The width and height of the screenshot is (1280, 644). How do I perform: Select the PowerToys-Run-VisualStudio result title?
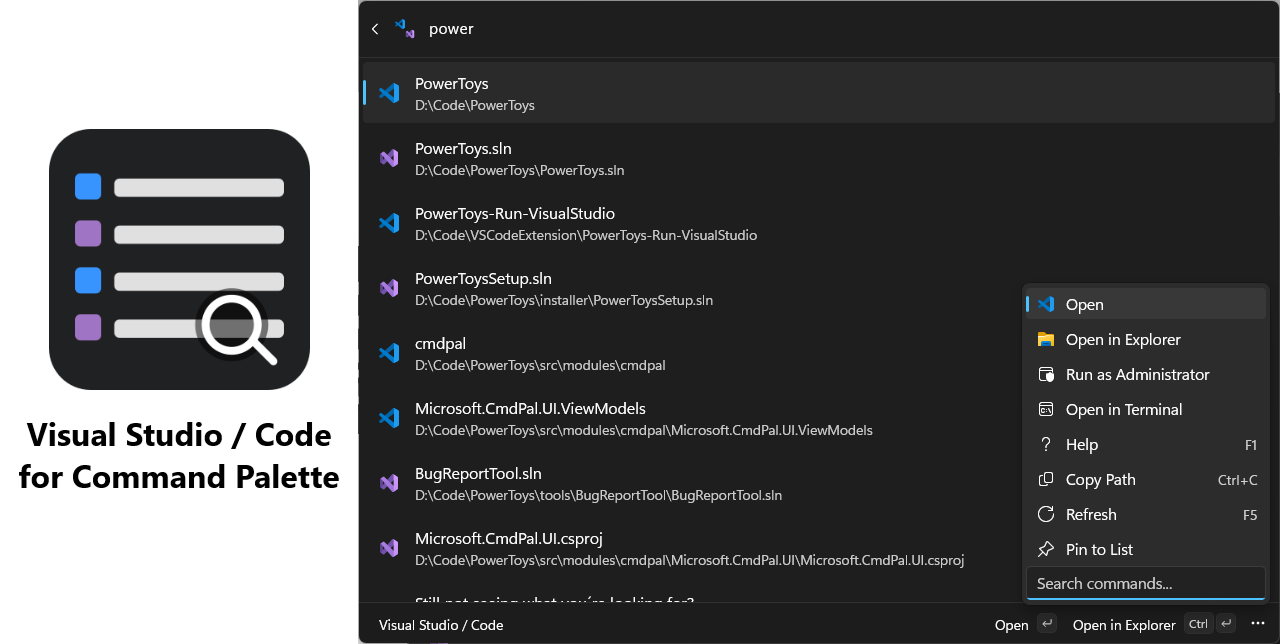[515, 214]
